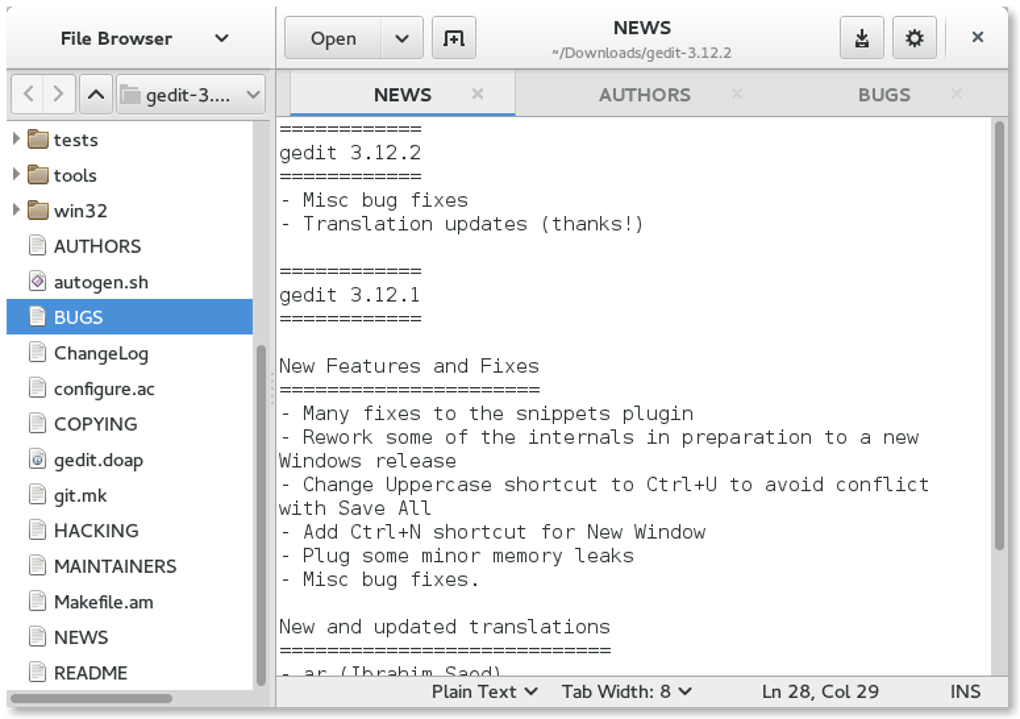Click the ChangeLog file icon
This screenshot has height=719, width=1020.
click(38, 353)
